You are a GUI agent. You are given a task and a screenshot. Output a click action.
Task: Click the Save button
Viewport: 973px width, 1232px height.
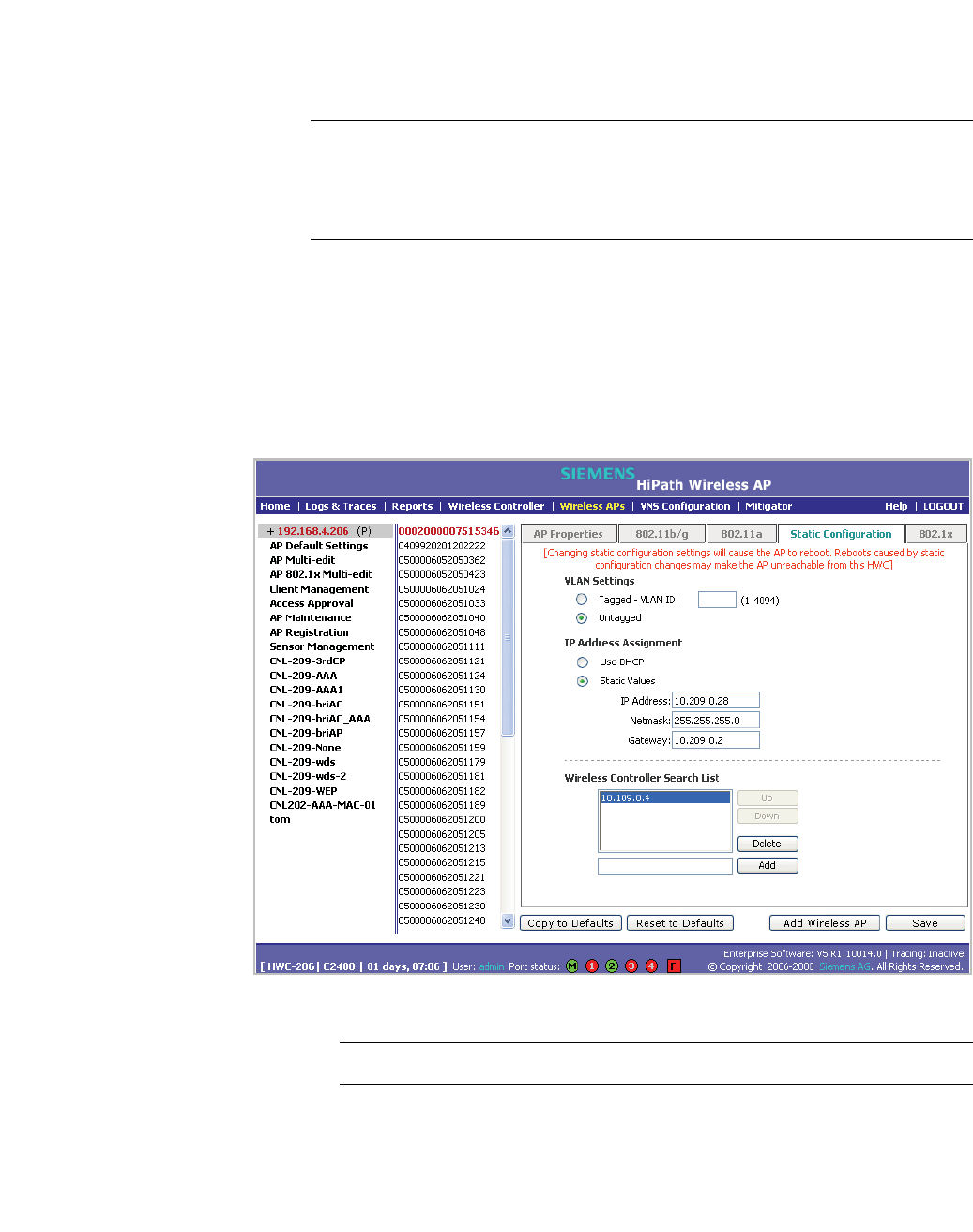point(925,923)
